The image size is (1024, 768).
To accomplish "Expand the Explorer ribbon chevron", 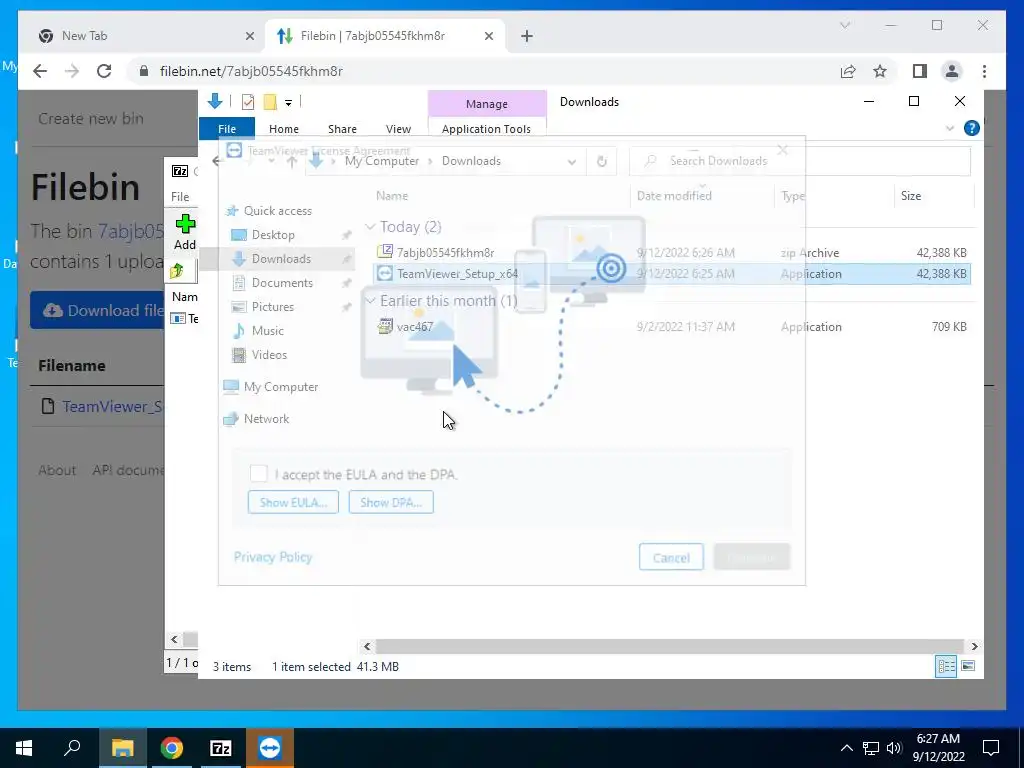I will point(950,128).
